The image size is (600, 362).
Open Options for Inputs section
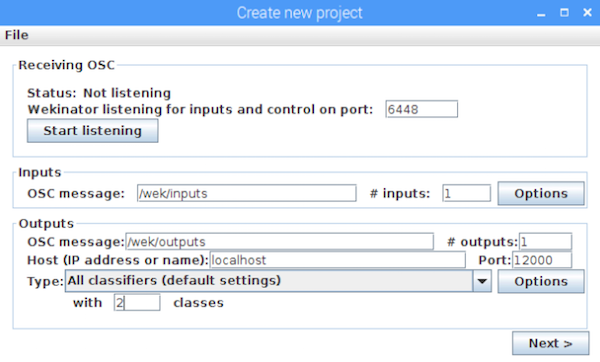point(541,194)
